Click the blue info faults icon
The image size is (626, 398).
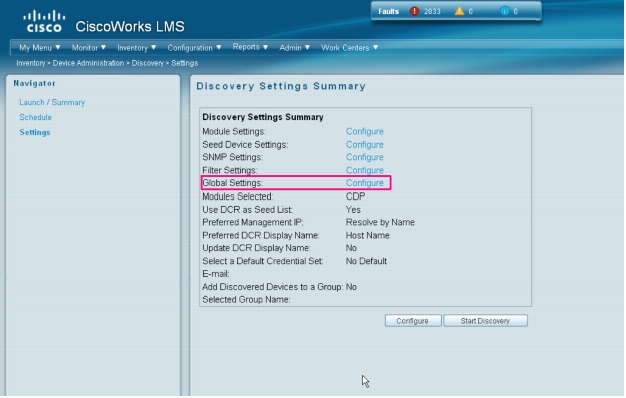505,11
